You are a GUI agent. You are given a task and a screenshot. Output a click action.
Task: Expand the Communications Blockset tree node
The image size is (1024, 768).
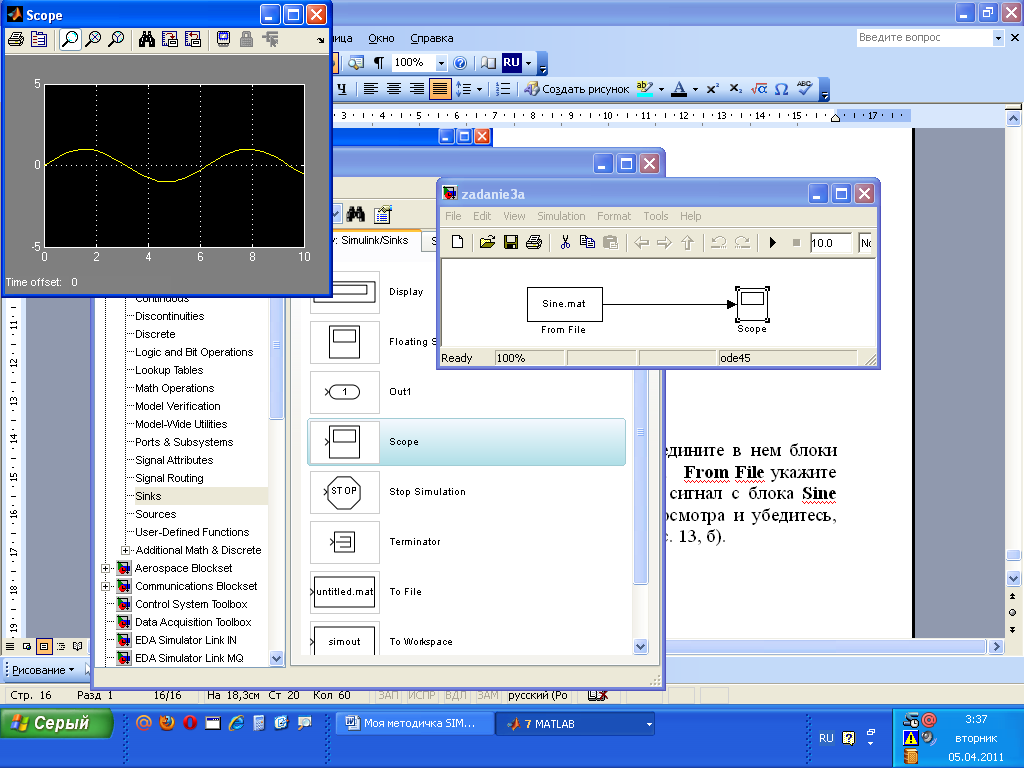[105, 586]
